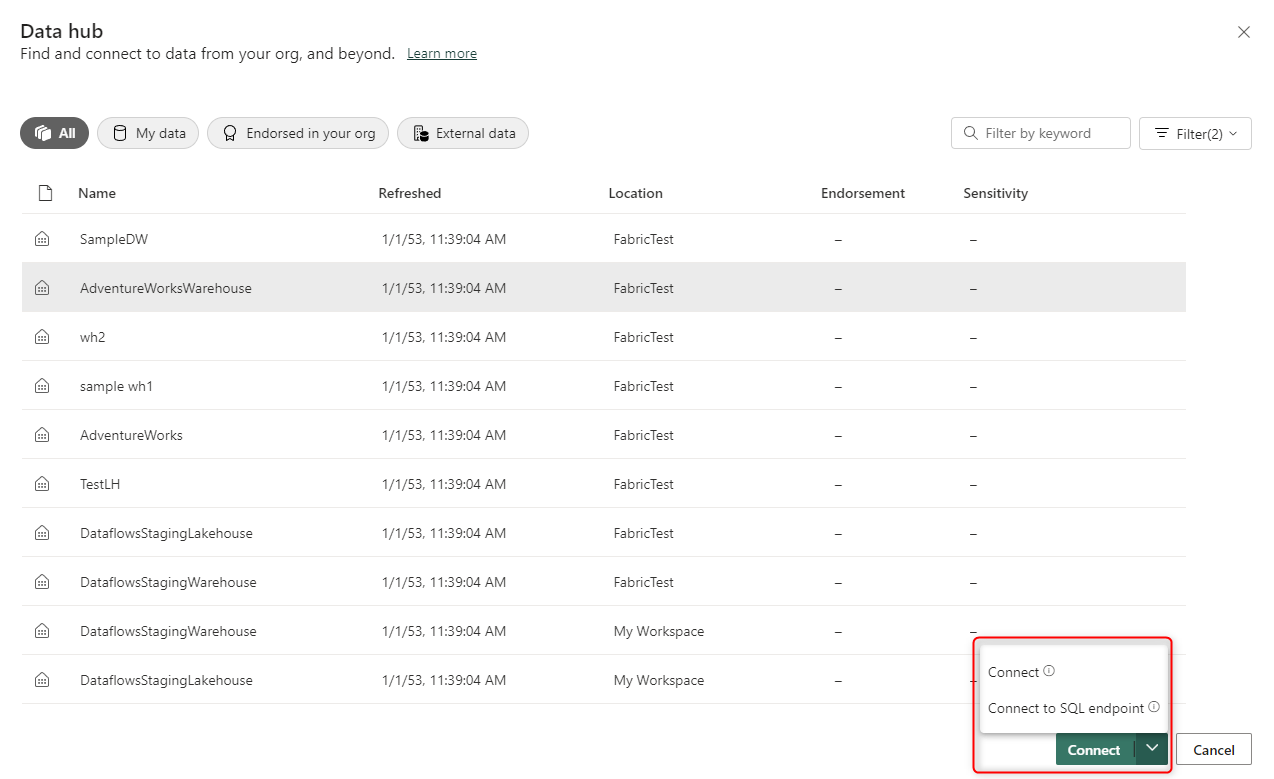This screenshot has width=1274, height=779.
Task: Click info icon next to SQL endpoint option
Action: pyautogui.click(x=1154, y=707)
